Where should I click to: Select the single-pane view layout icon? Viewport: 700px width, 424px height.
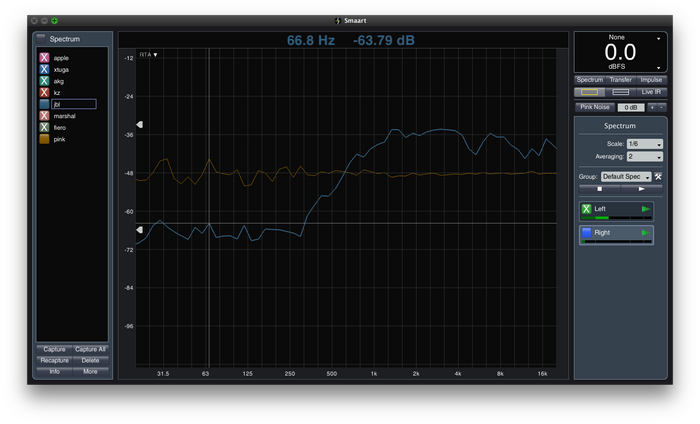click(591, 92)
